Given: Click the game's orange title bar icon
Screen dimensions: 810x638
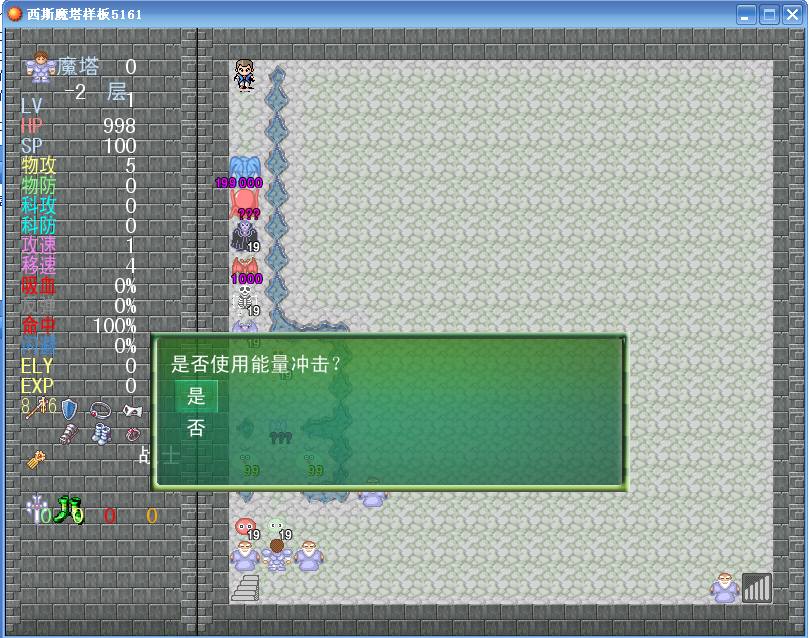Looking at the screenshot, I should tap(14, 13).
